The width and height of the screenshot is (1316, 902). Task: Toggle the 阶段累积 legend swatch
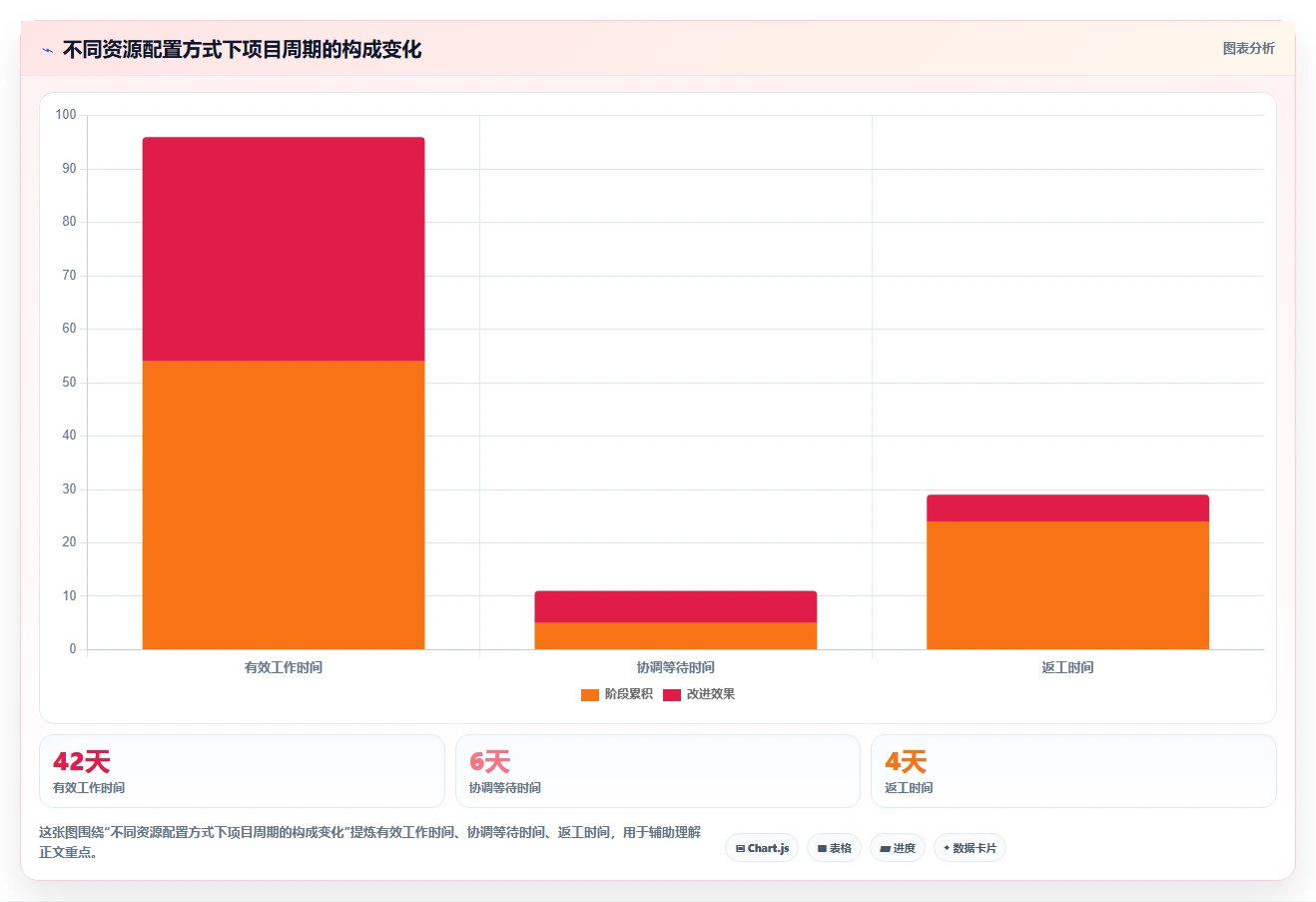coord(590,694)
